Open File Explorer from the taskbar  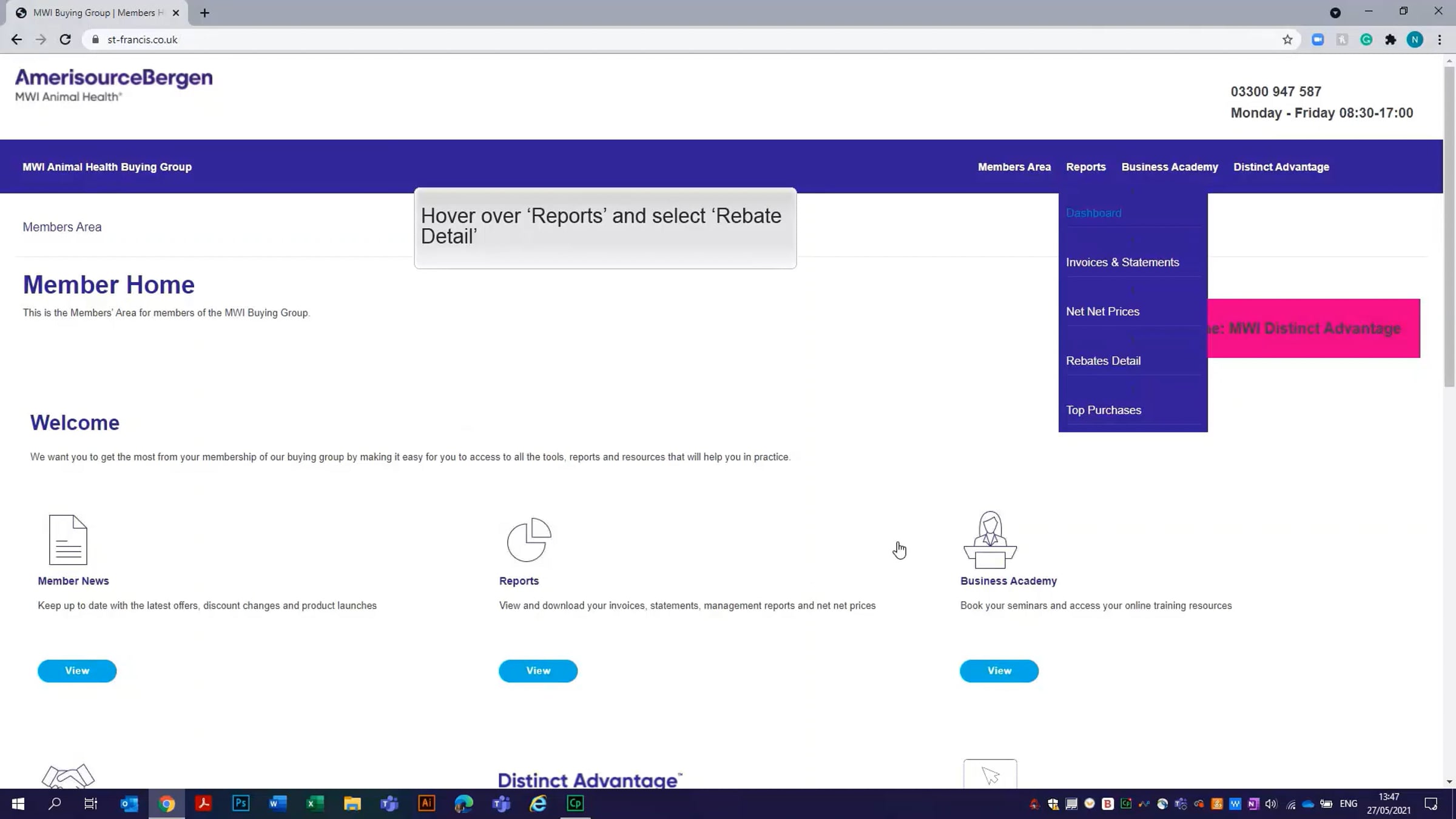352,804
